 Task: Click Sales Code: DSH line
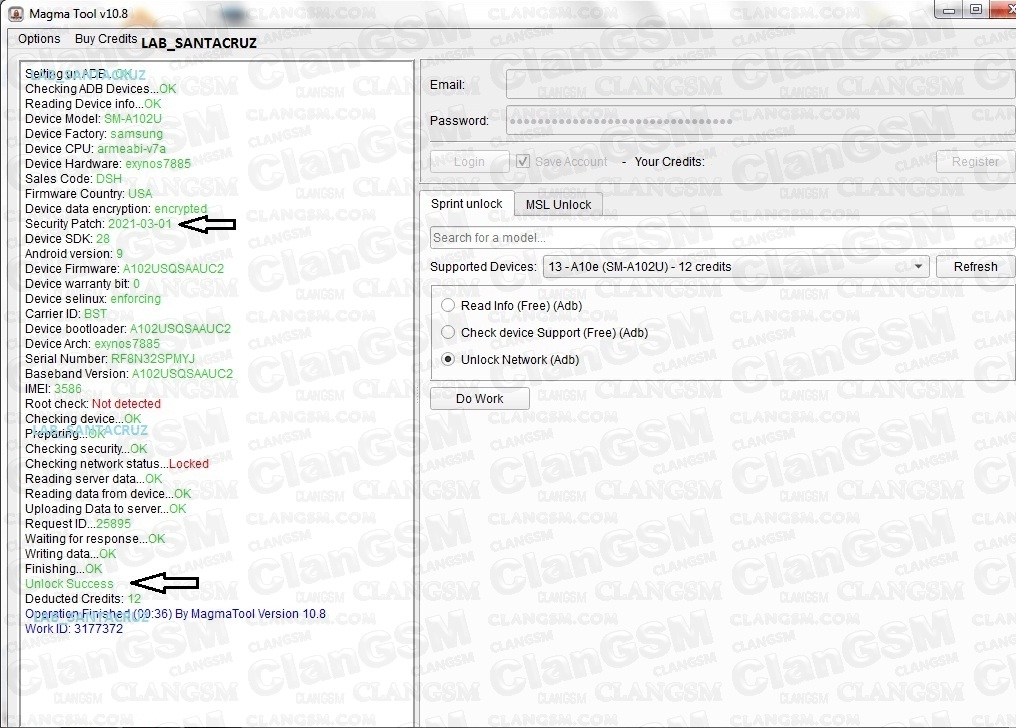coord(73,178)
